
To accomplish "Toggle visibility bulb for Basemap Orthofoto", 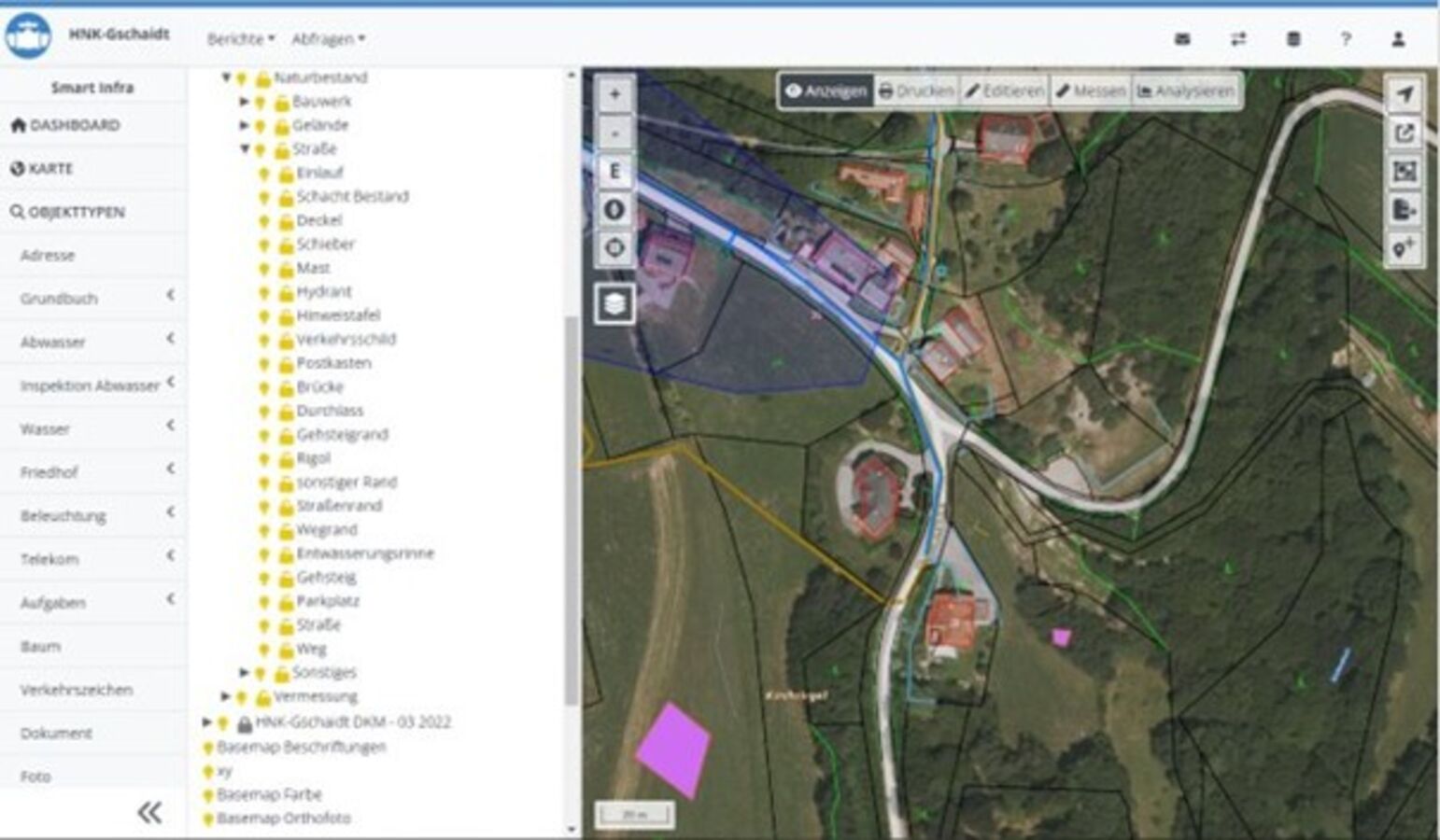I will tap(208, 819).
